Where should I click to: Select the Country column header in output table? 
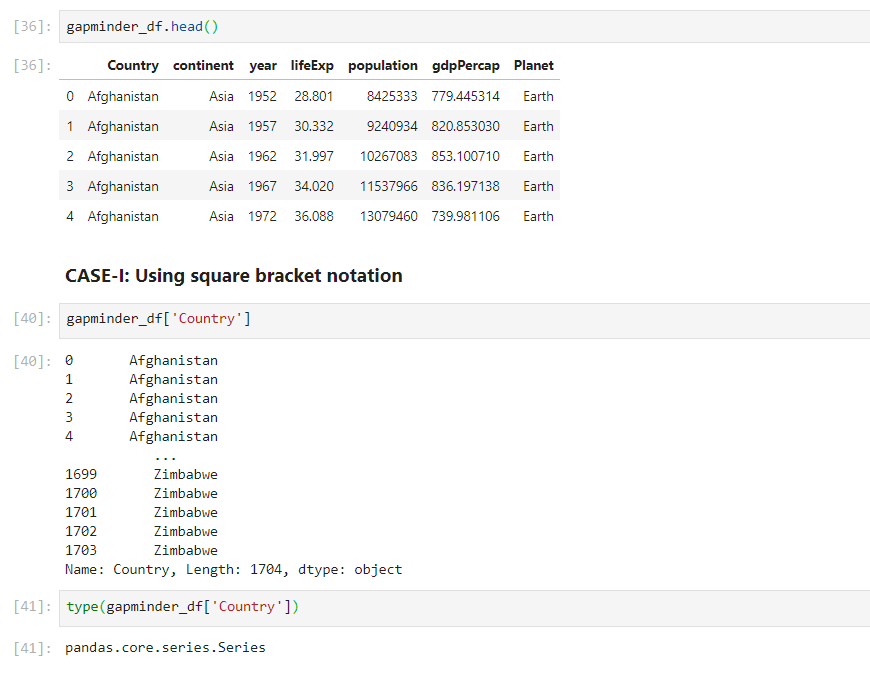[133, 65]
